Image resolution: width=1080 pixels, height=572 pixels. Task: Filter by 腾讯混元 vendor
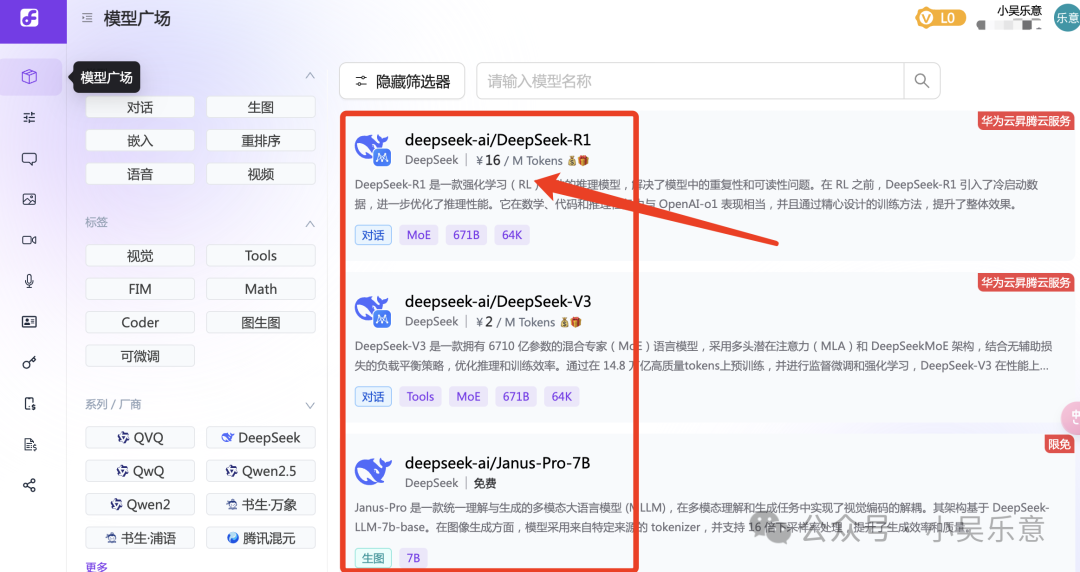pyautogui.click(x=260, y=538)
